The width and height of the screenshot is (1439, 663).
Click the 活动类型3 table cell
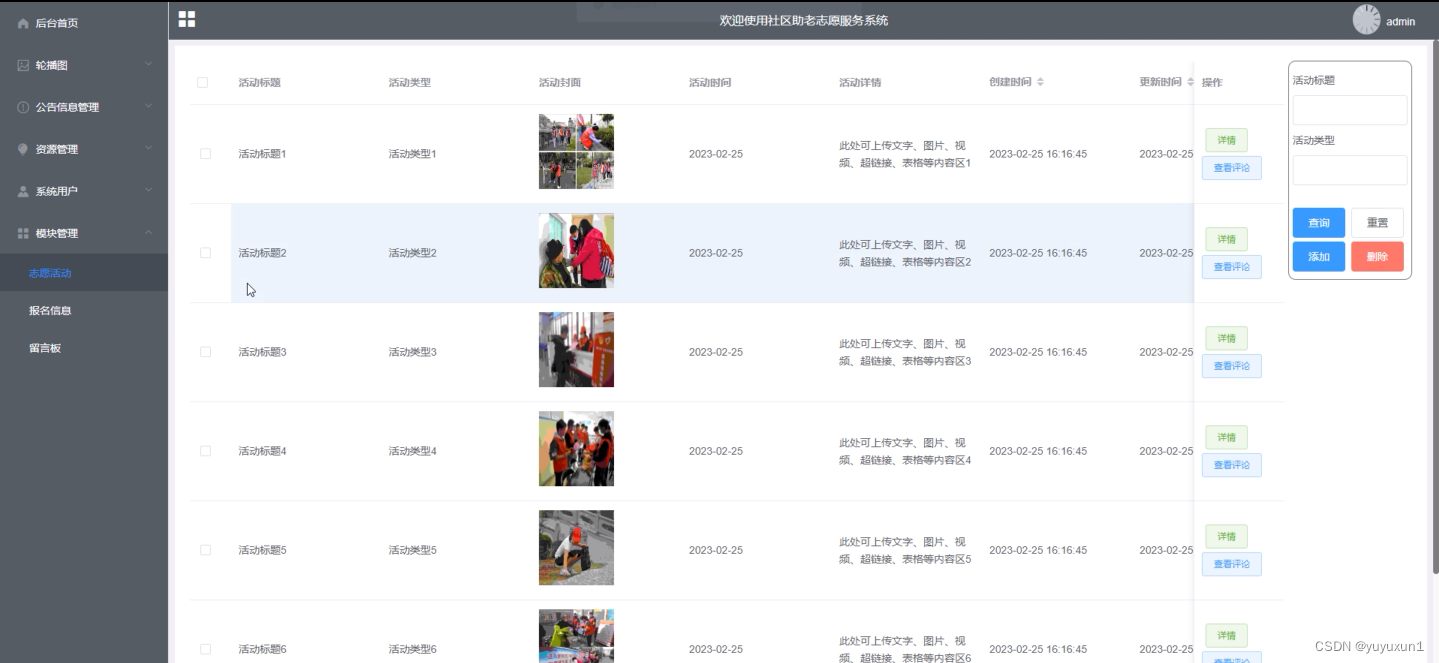tap(412, 352)
